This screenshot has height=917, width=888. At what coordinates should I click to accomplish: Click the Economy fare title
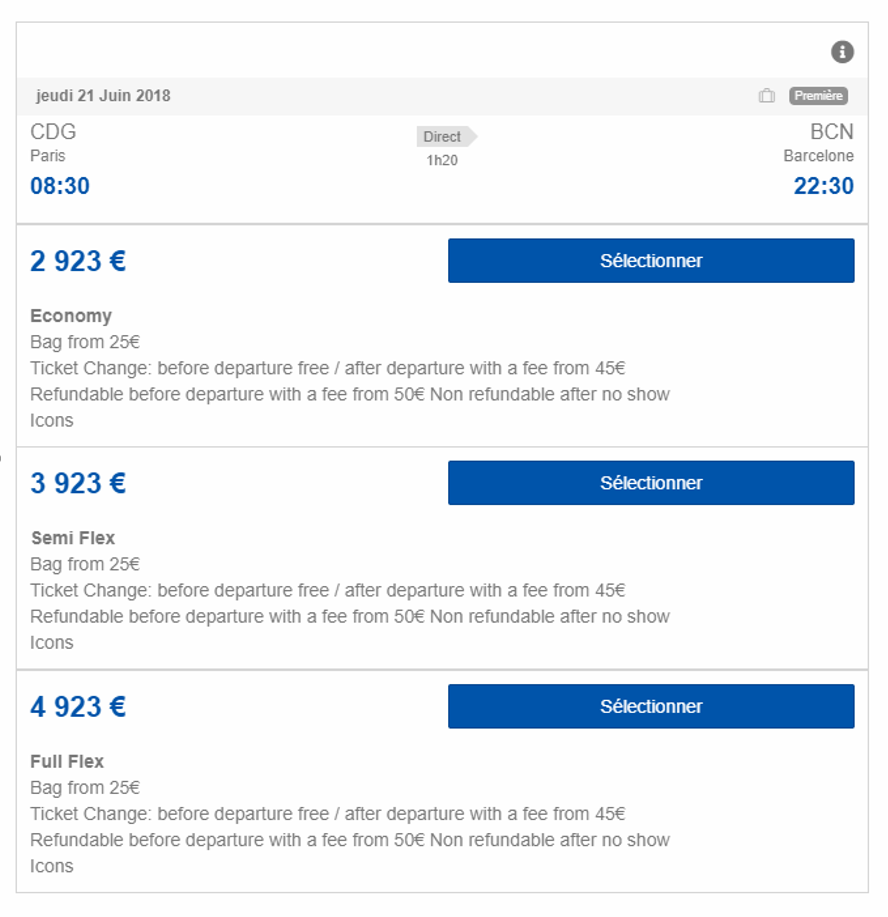(71, 316)
